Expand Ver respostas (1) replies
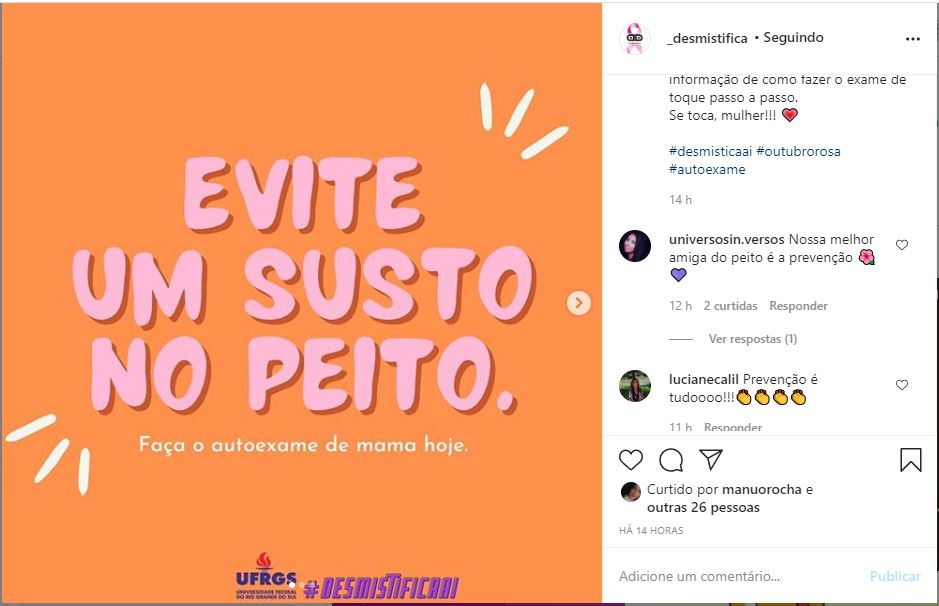The height and width of the screenshot is (606, 939). coord(753,339)
